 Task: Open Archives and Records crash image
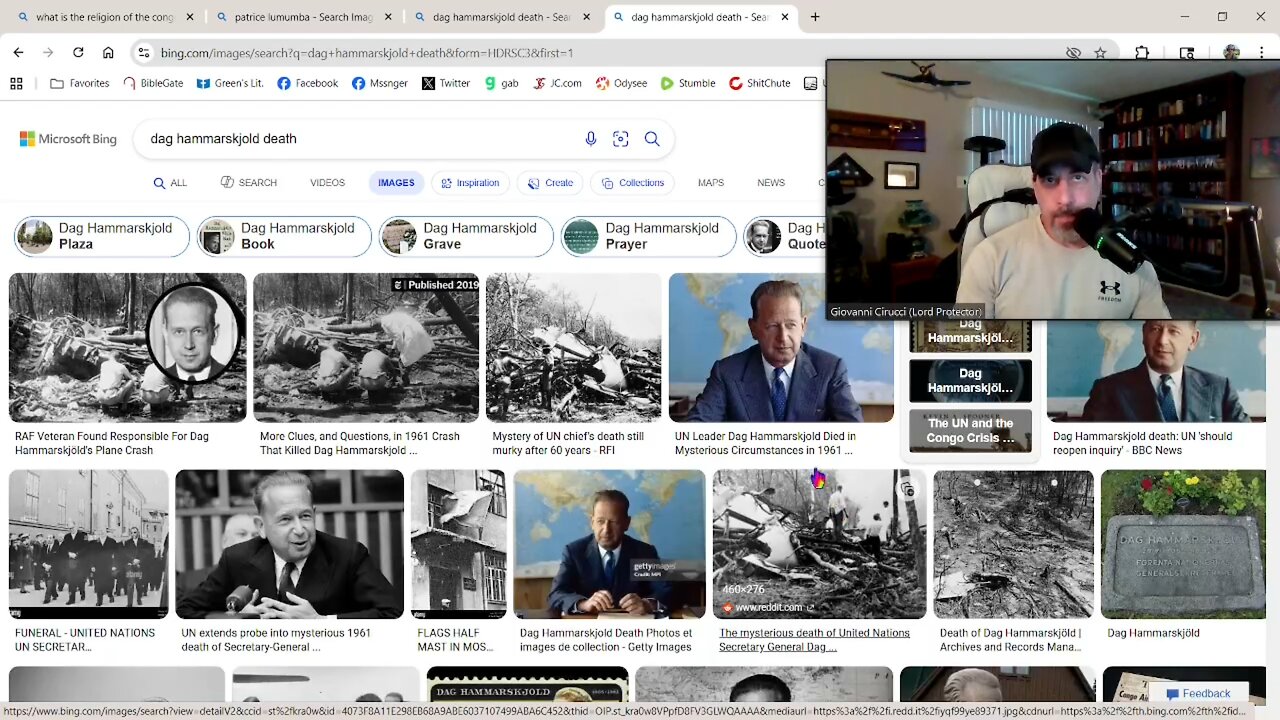click(x=1013, y=544)
